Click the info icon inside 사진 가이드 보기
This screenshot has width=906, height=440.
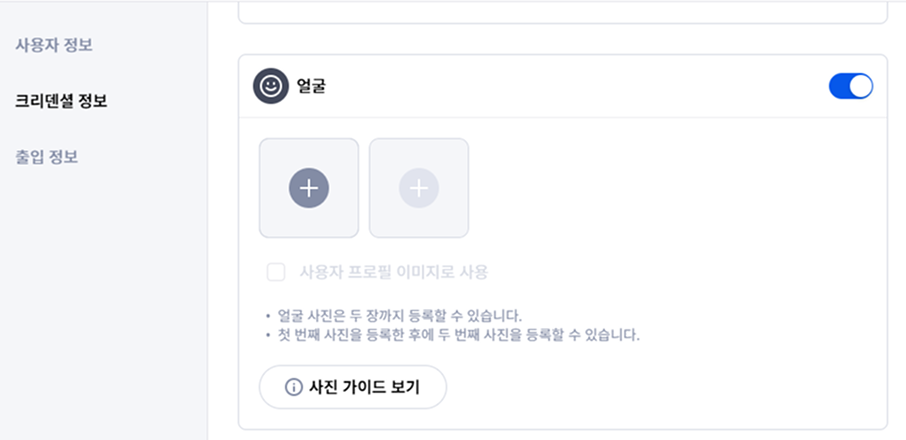293,387
